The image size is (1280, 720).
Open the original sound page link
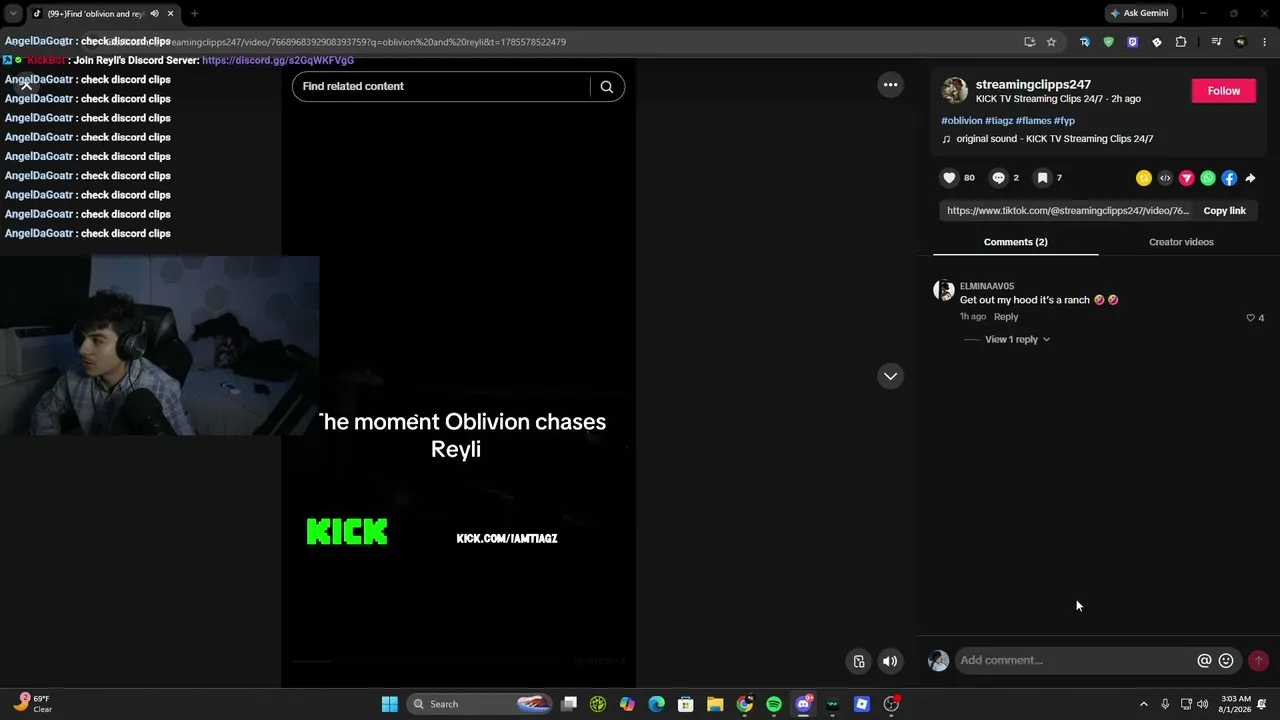point(1054,139)
